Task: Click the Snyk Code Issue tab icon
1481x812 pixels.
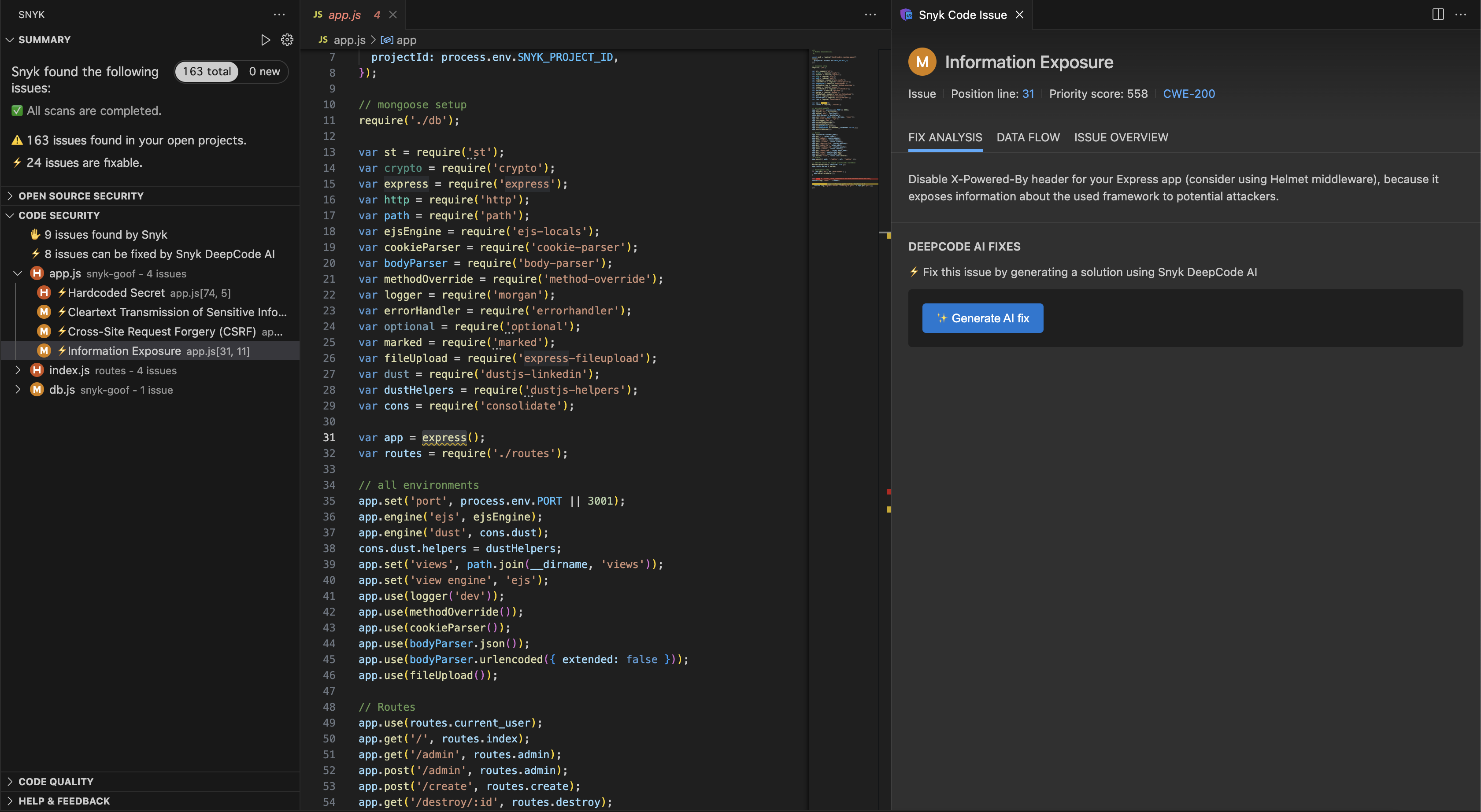Action: pos(906,15)
